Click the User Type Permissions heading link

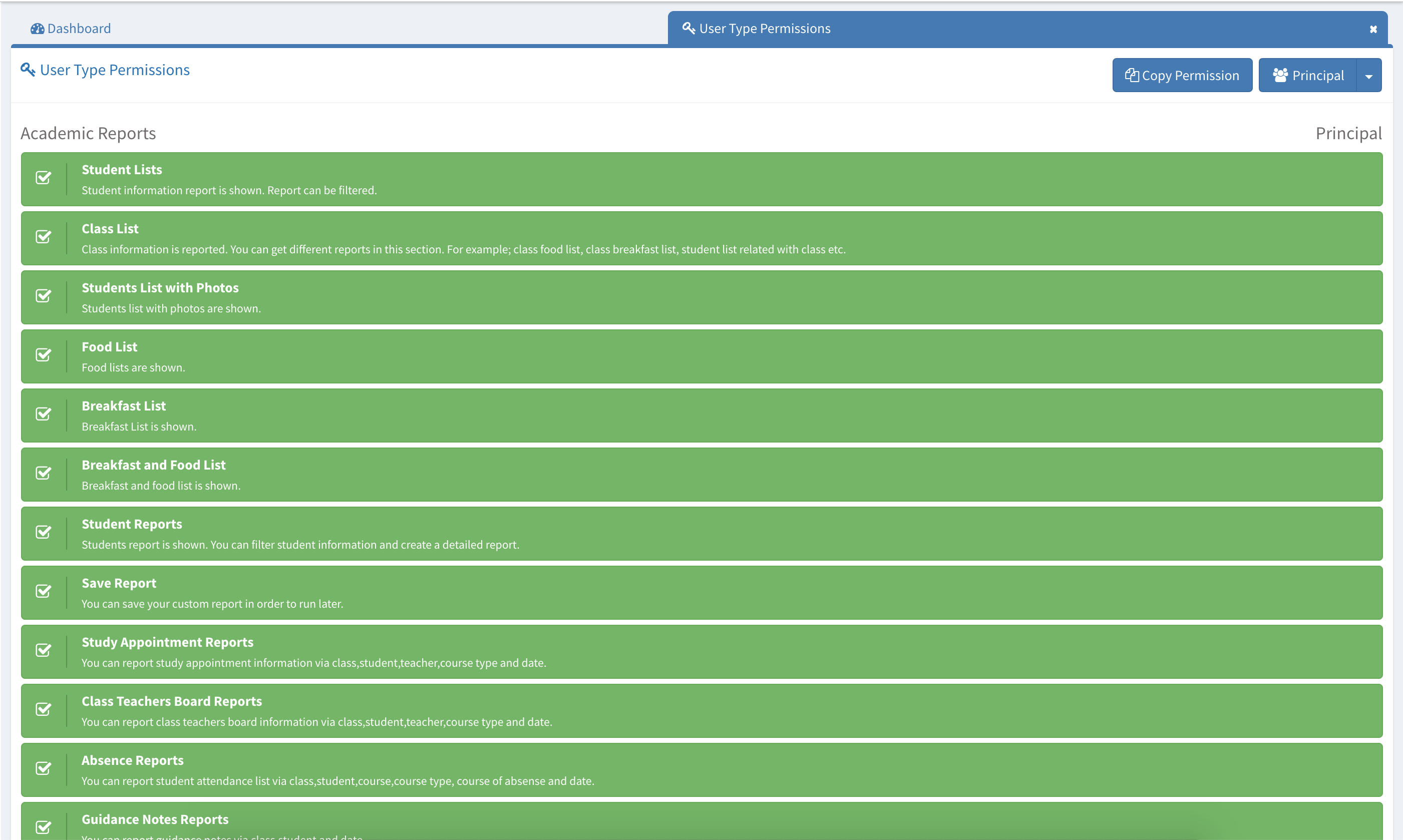(x=114, y=70)
